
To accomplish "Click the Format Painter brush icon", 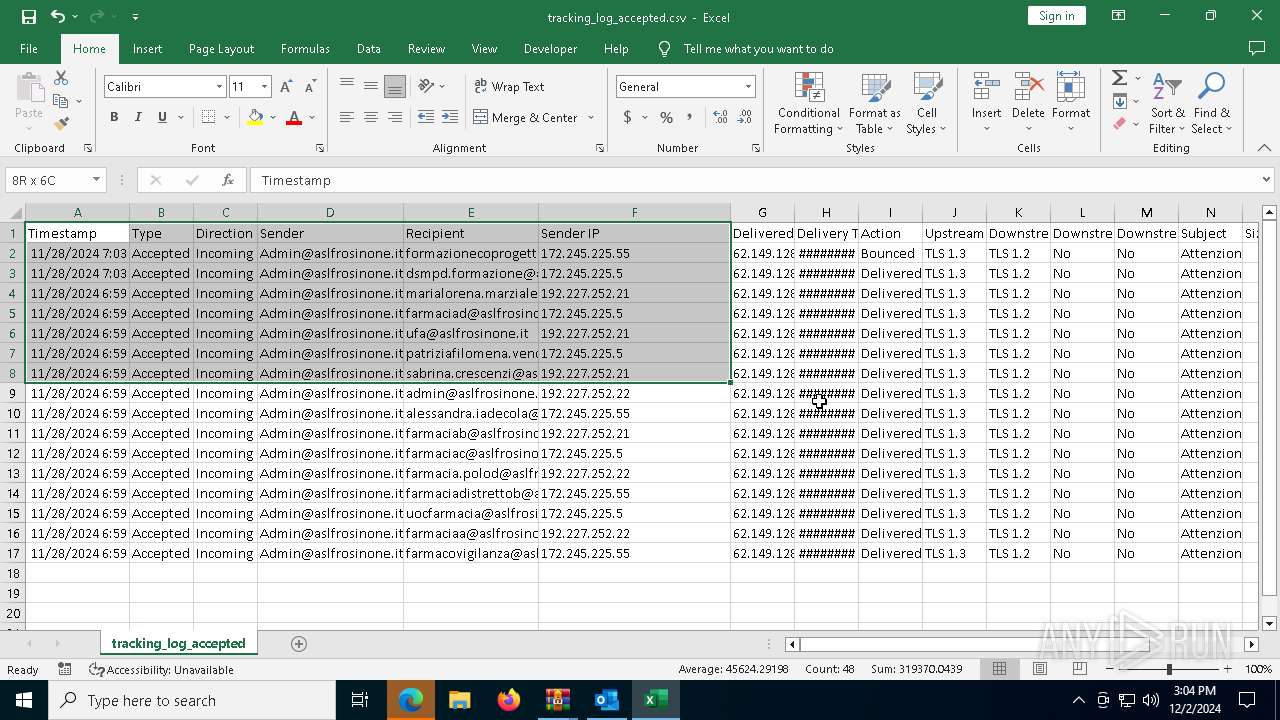I will pos(61,124).
